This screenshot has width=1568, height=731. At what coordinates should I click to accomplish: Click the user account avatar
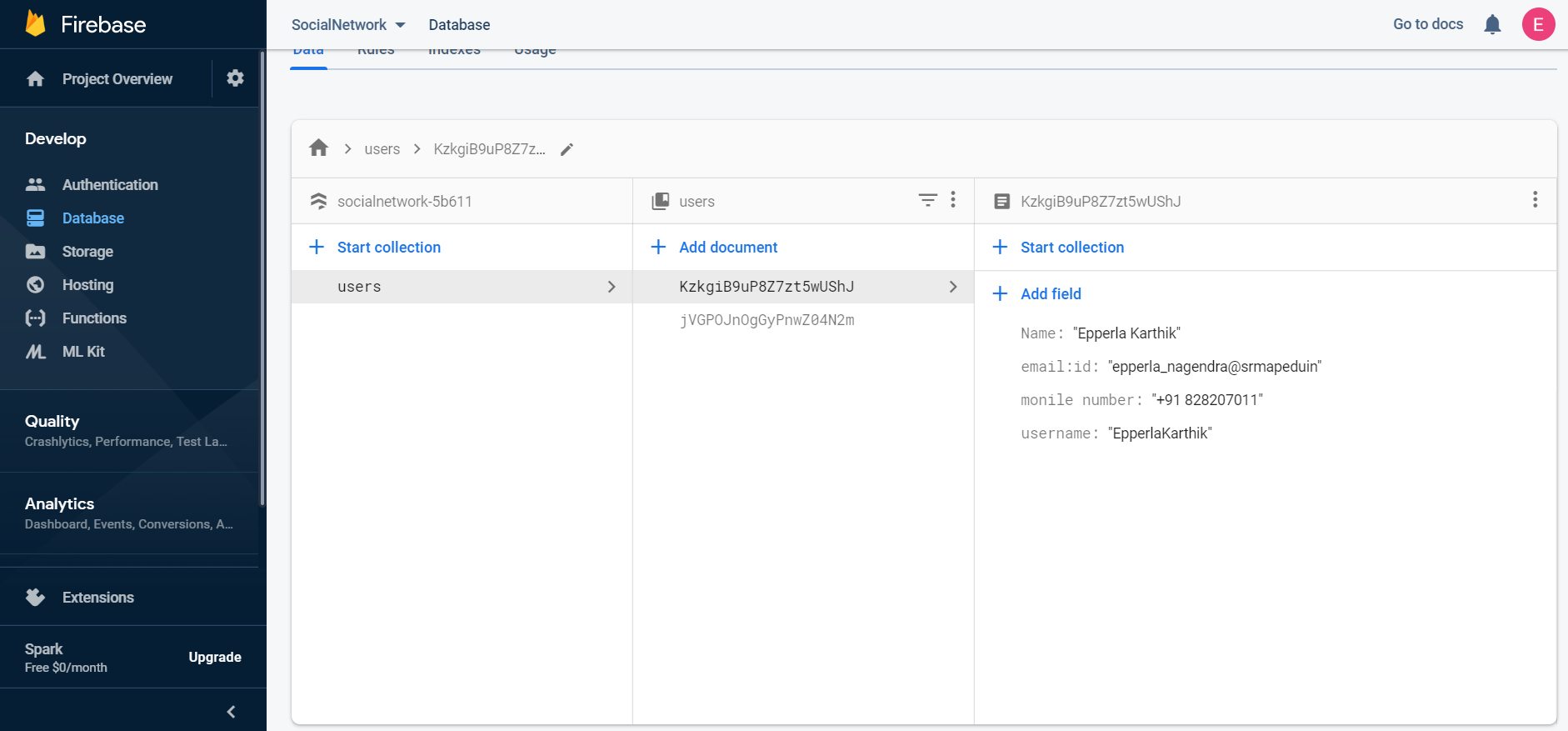pyautogui.click(x=1538, y=25)
